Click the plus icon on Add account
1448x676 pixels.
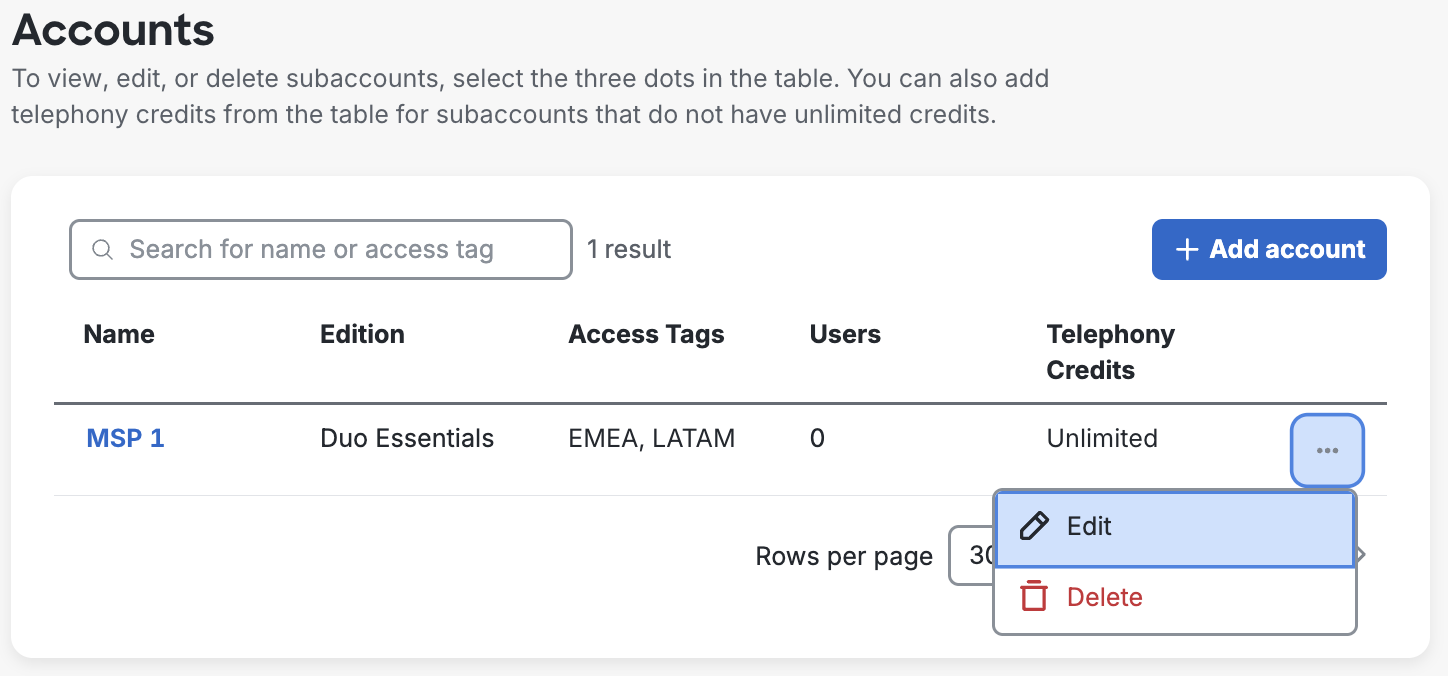tap(1186, 249)
